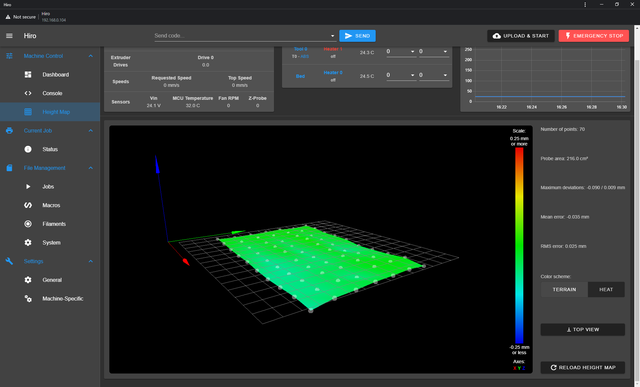Image resolution: width=640 pixels, height=387 pixels.
Task: Select Terrain color scheme
Action: click(564, 289)
